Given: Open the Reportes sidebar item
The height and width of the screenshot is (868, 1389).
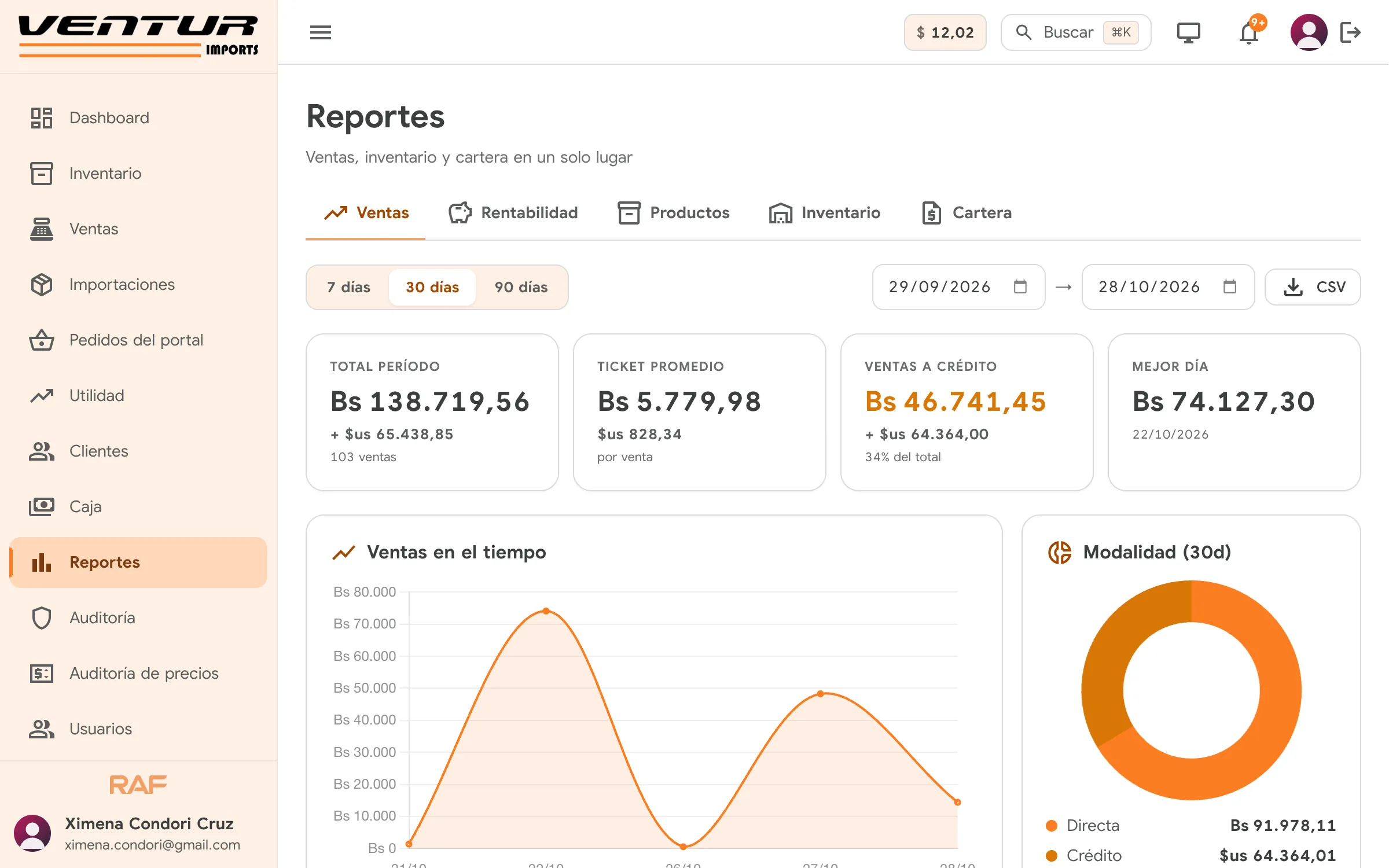Looking at the screenshot, I should click(138, 562).
